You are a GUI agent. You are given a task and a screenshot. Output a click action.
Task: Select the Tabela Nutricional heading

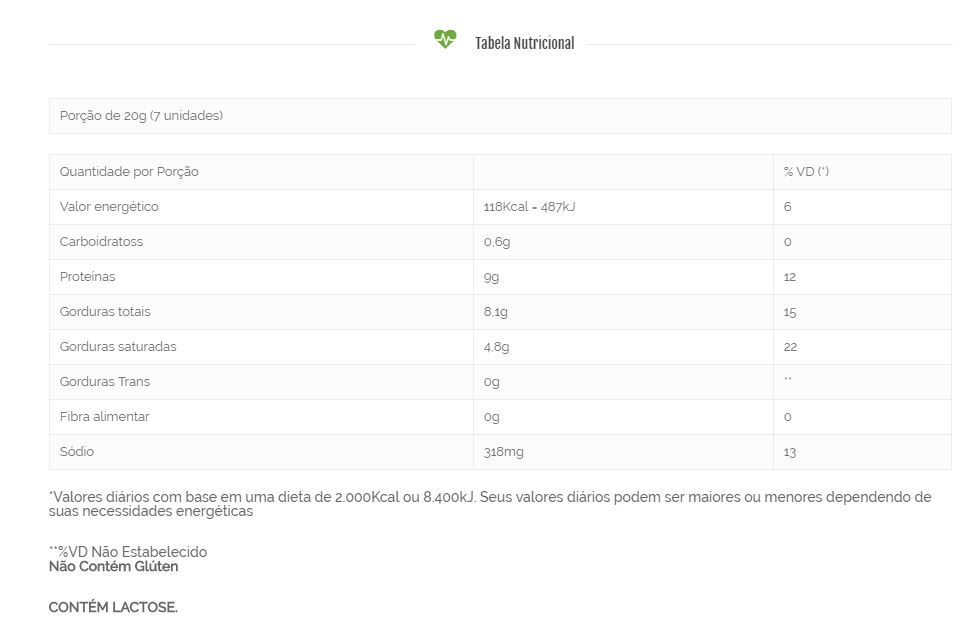524,43
